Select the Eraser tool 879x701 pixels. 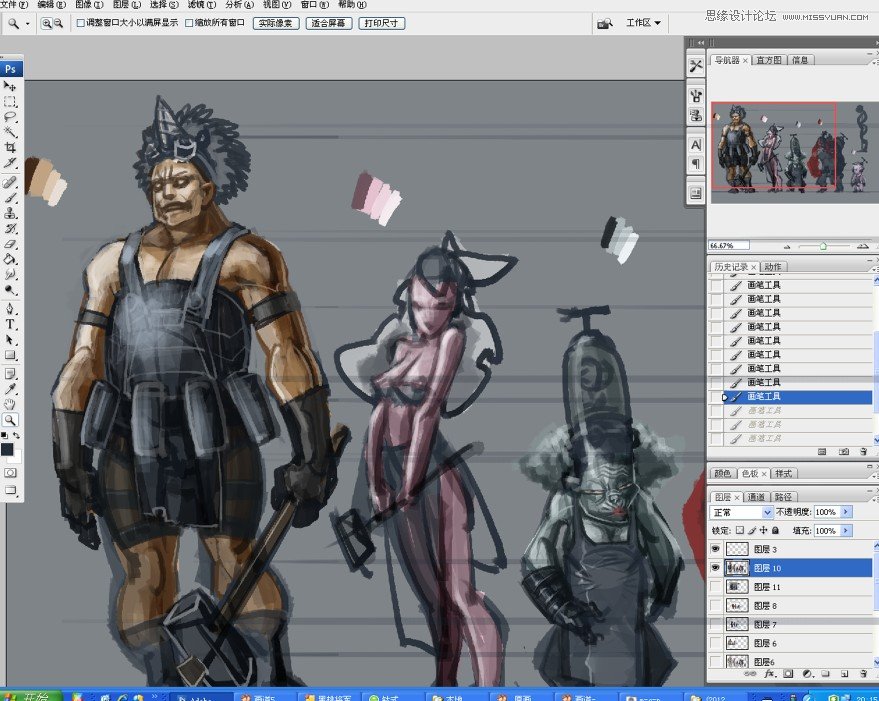[x=10, y=244]
